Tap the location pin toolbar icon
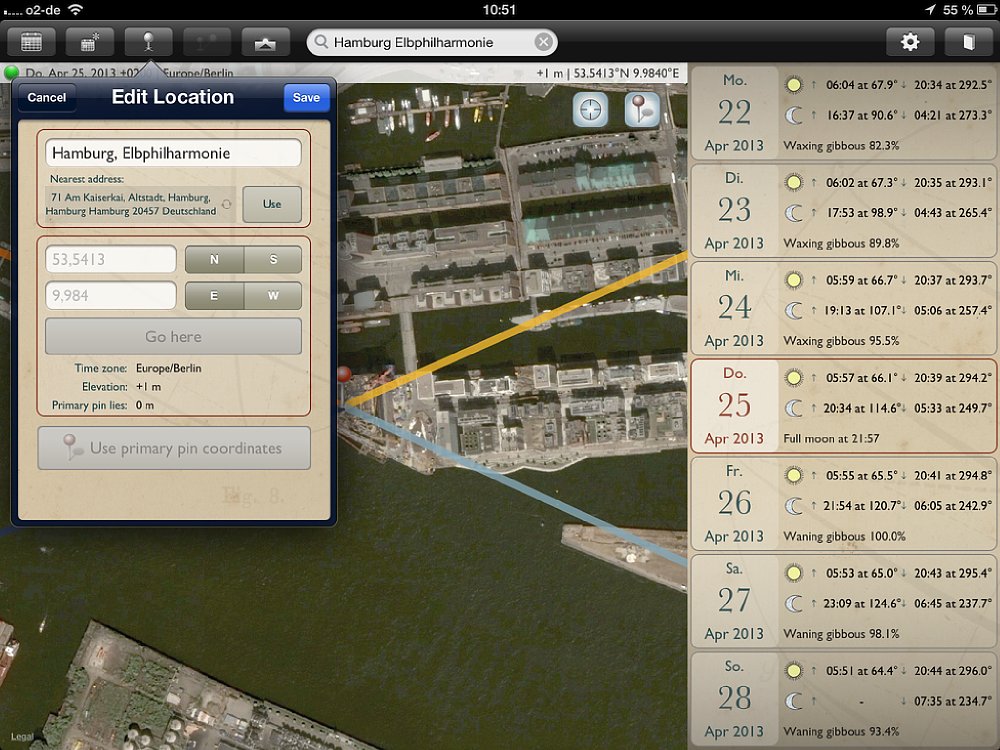The width and height of the screenshot is (1000, 750). [148, 42]
